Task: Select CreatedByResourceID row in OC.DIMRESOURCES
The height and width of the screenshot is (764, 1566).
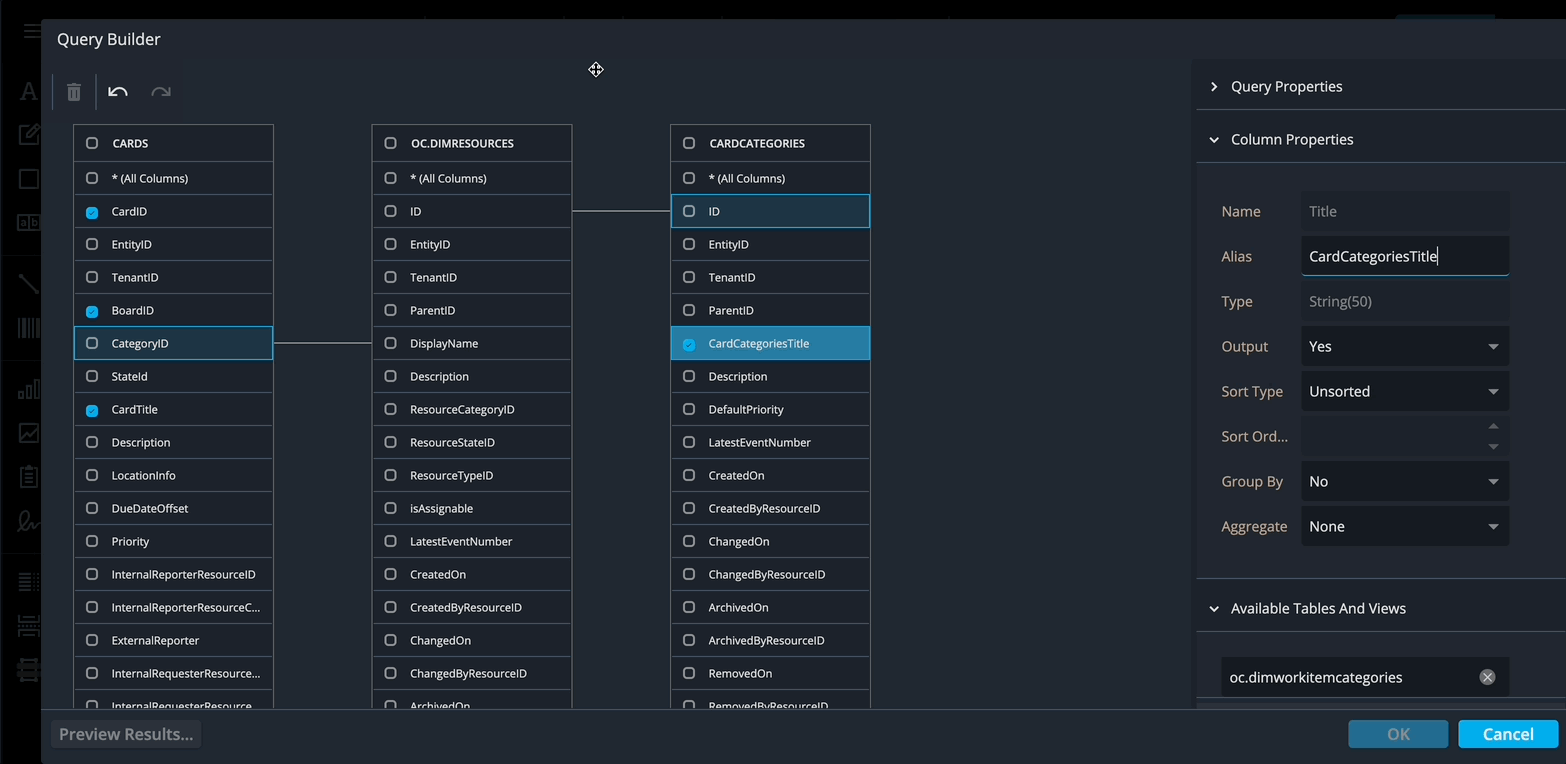Action: pos(472,607)
